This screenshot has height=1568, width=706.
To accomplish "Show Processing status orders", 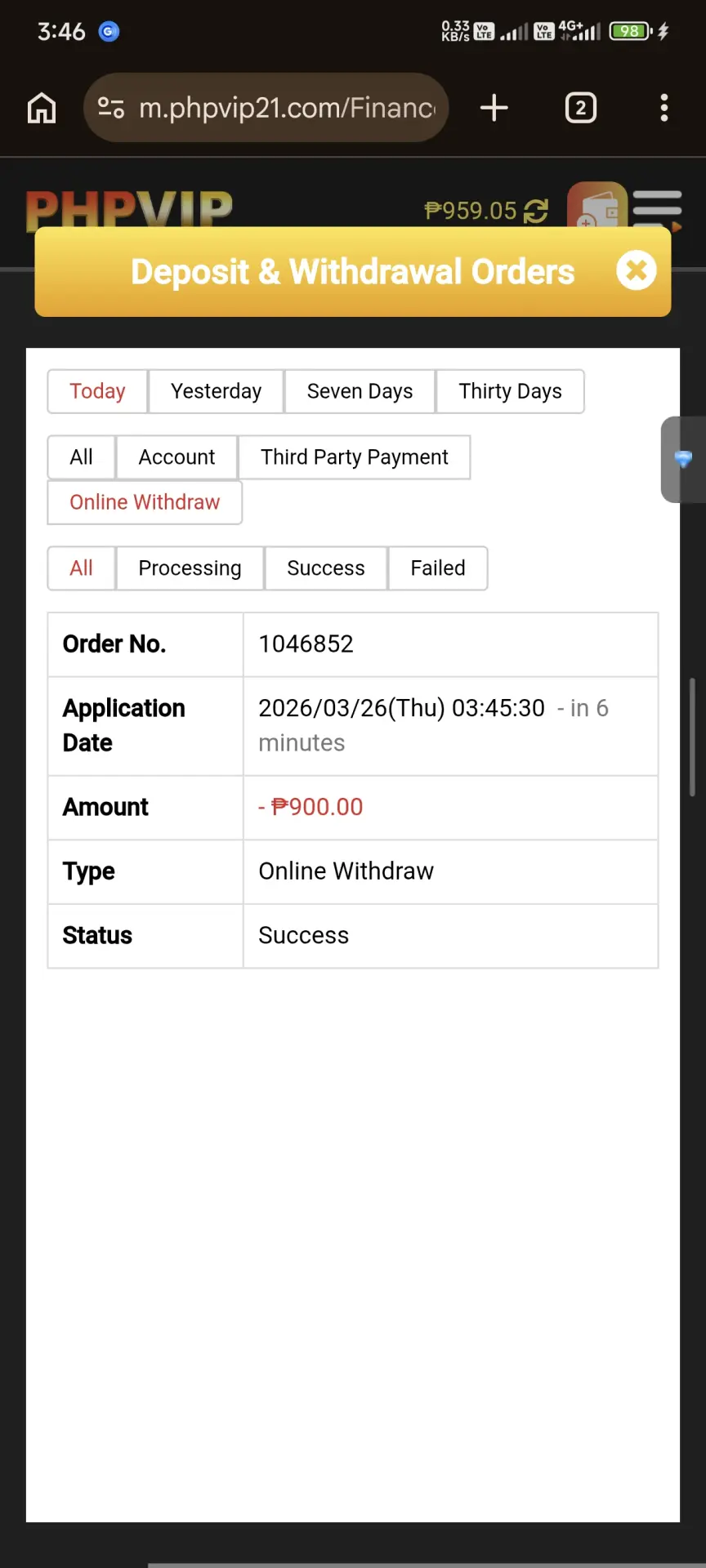I will (190, 568).
